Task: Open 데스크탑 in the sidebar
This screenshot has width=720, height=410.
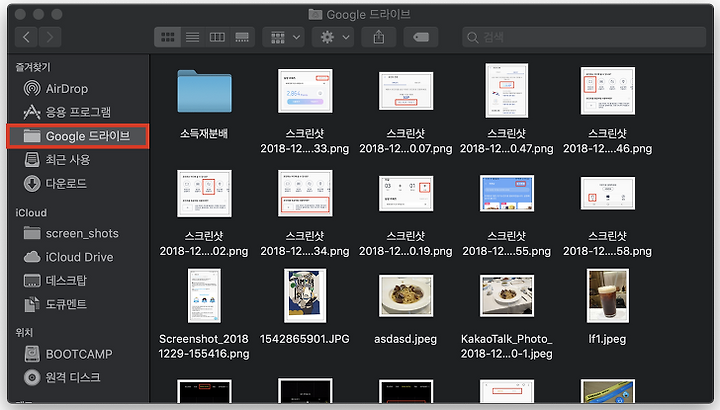Action: coord(77,281)
